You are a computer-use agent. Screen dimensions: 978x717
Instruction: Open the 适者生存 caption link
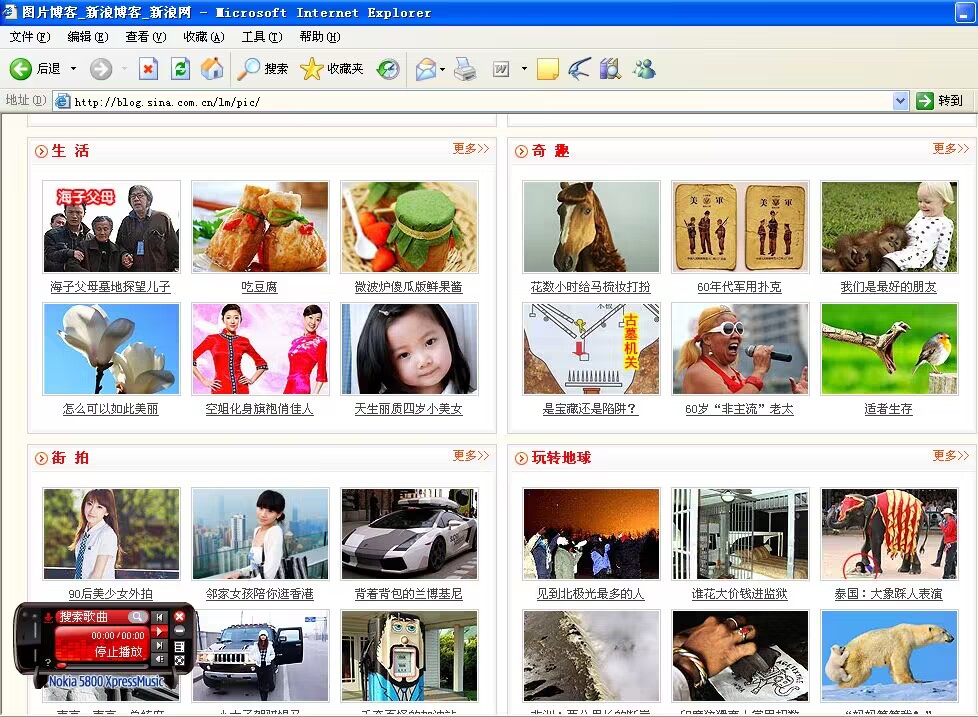coord(888,409)
